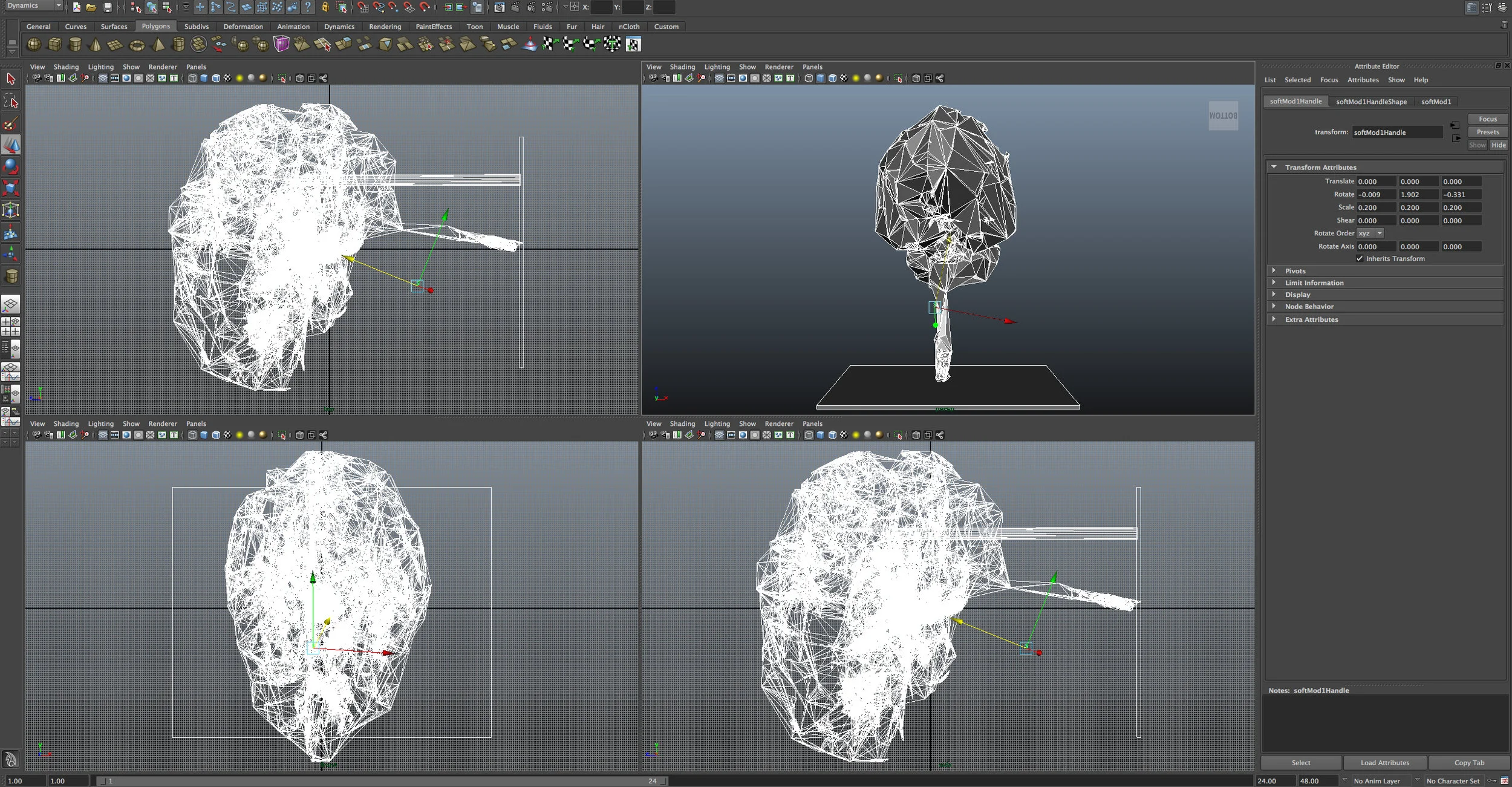Toggle the lock selection padlock icon
1512x787 pixels.
[x=325, y=7]
